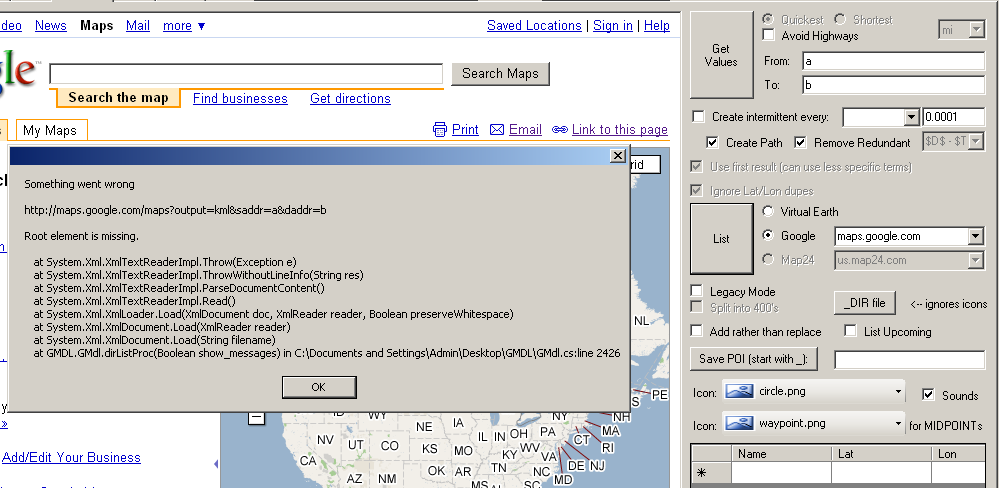Switch to Find businesses tab
This screenshot has height=488, width=999.
(x=240, y=99)
